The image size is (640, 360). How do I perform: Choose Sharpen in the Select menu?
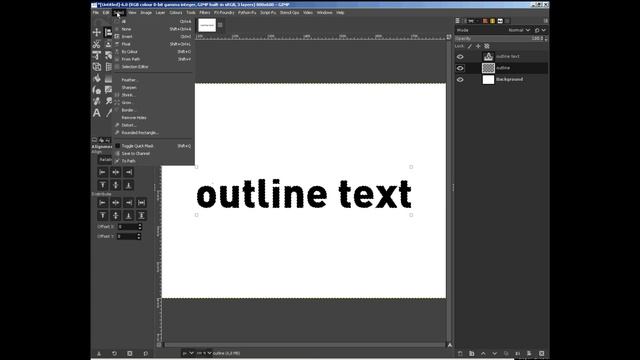click(x=153, y=88)
